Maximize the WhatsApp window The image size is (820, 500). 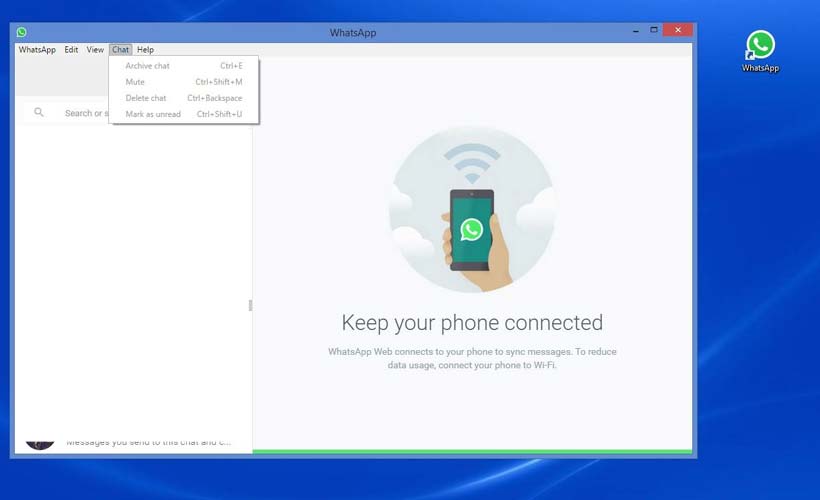pyautogui.click(x=654, y=30)
